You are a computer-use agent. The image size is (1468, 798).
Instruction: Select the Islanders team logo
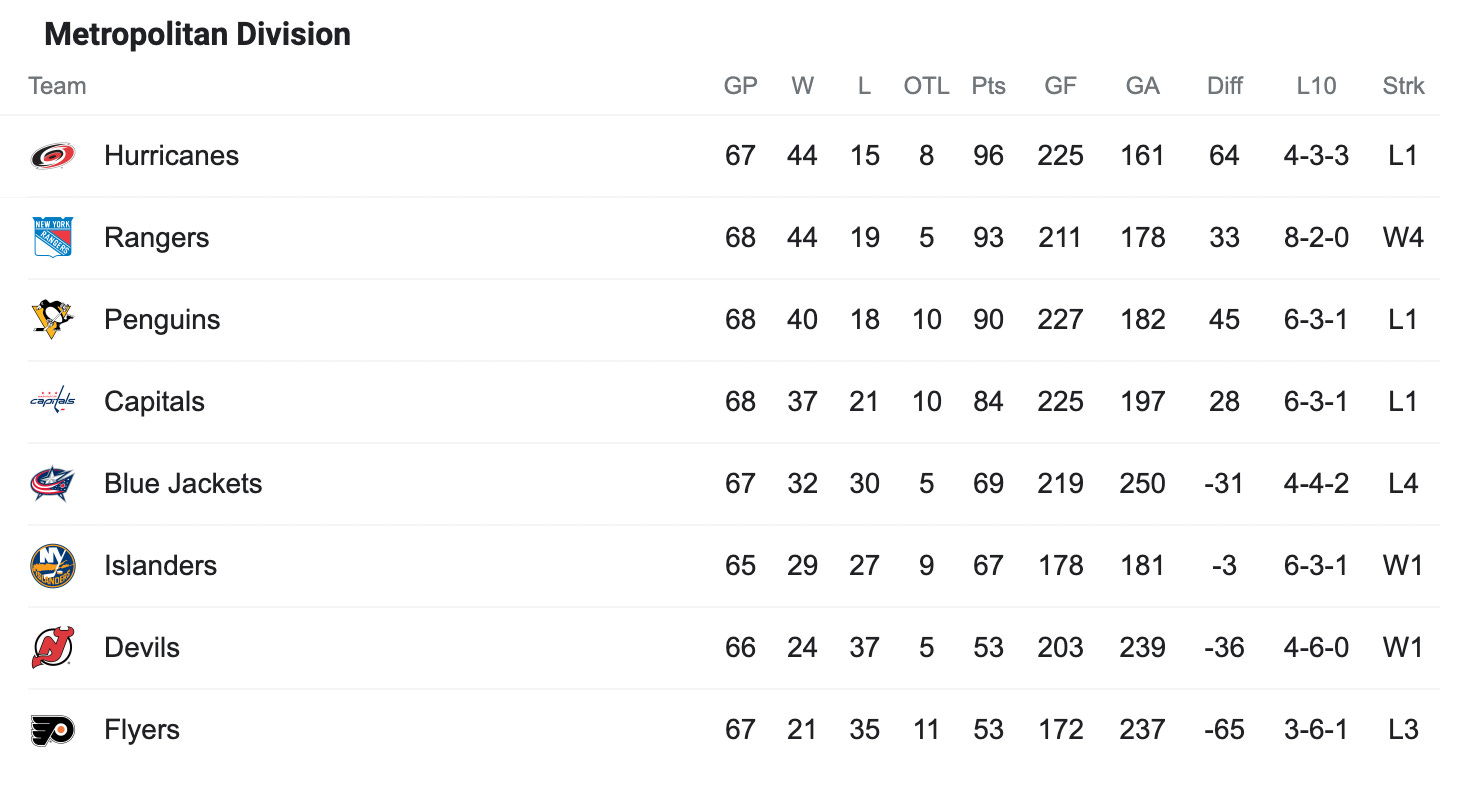point(52,566)
